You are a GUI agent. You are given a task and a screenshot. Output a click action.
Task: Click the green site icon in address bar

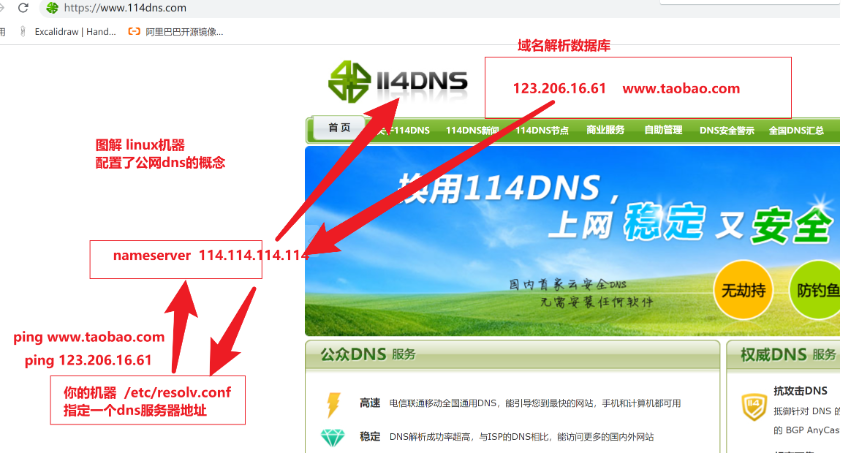(x=52, y=8)
